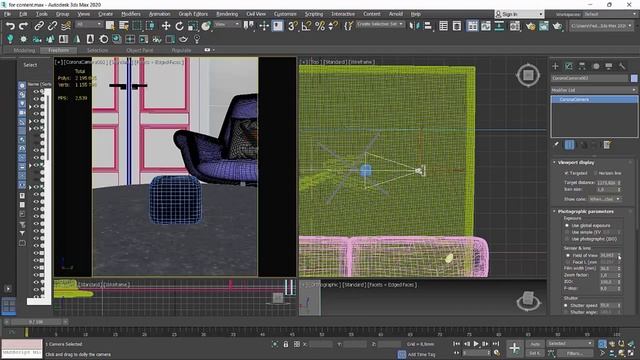Open Create Selection Set dropdown
This screenshot has height=360, width=640.
[x=380, y=24]
